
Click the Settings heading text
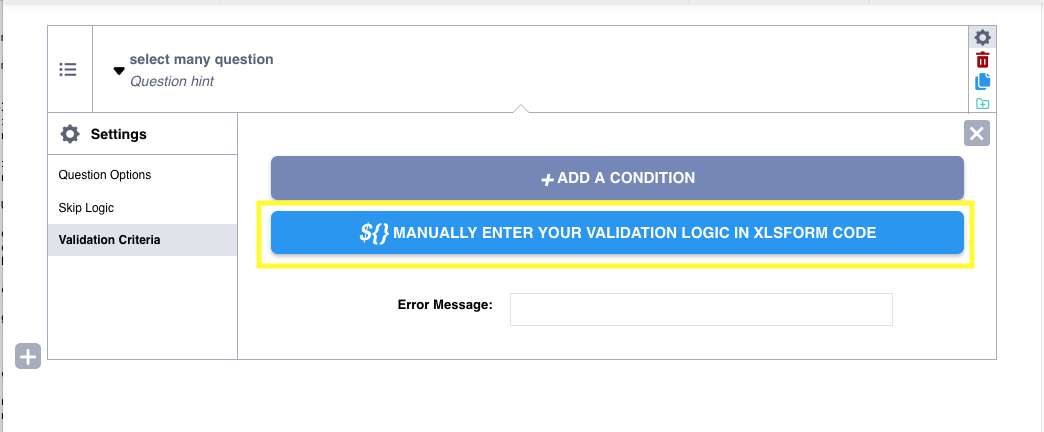pyautogui.click(x=119, y=134)
